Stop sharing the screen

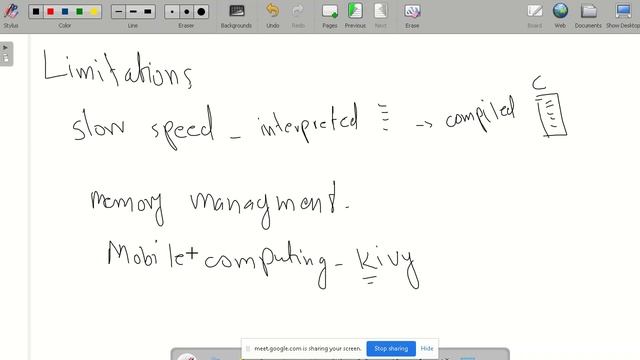[x=391, y=349]
